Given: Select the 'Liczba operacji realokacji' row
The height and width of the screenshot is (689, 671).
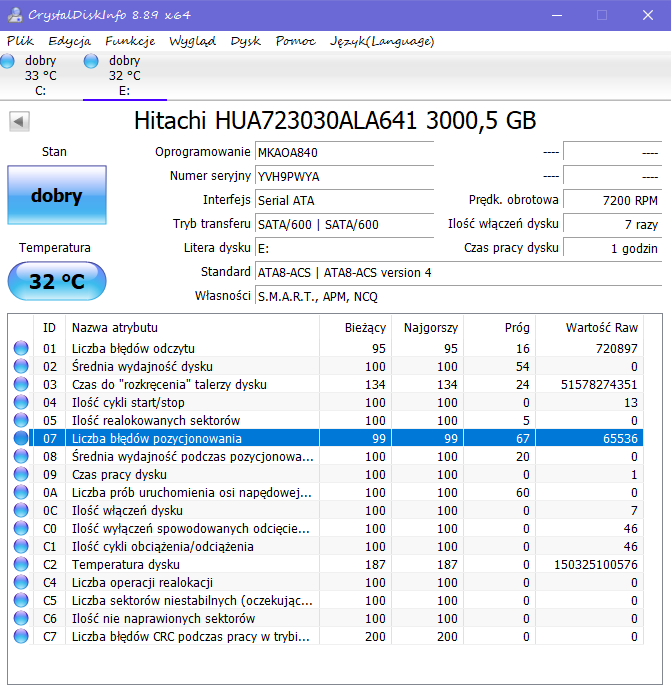Looking at the screenshot, I should (326, 582).
